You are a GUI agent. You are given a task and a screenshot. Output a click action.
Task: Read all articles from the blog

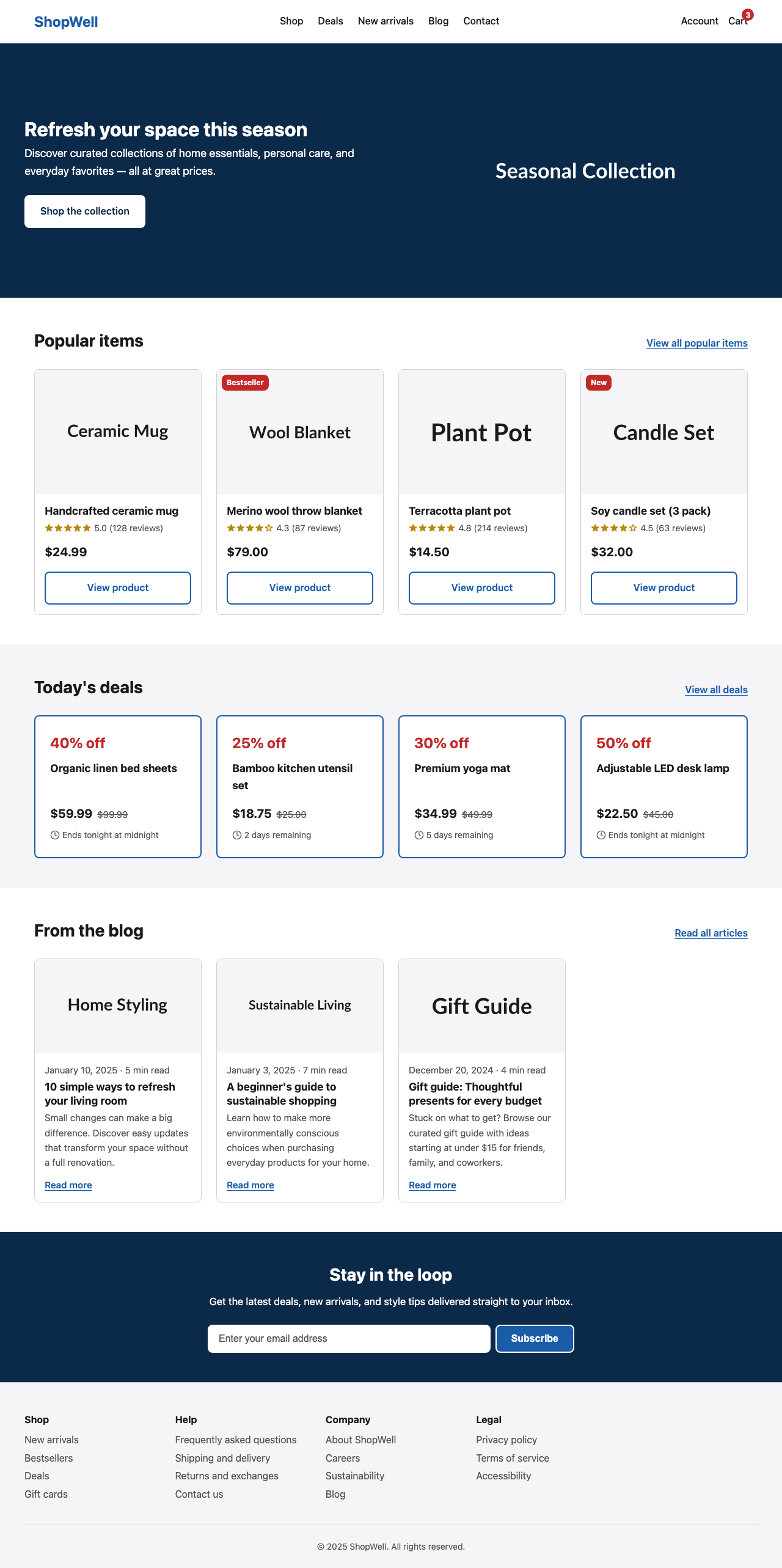711,933
